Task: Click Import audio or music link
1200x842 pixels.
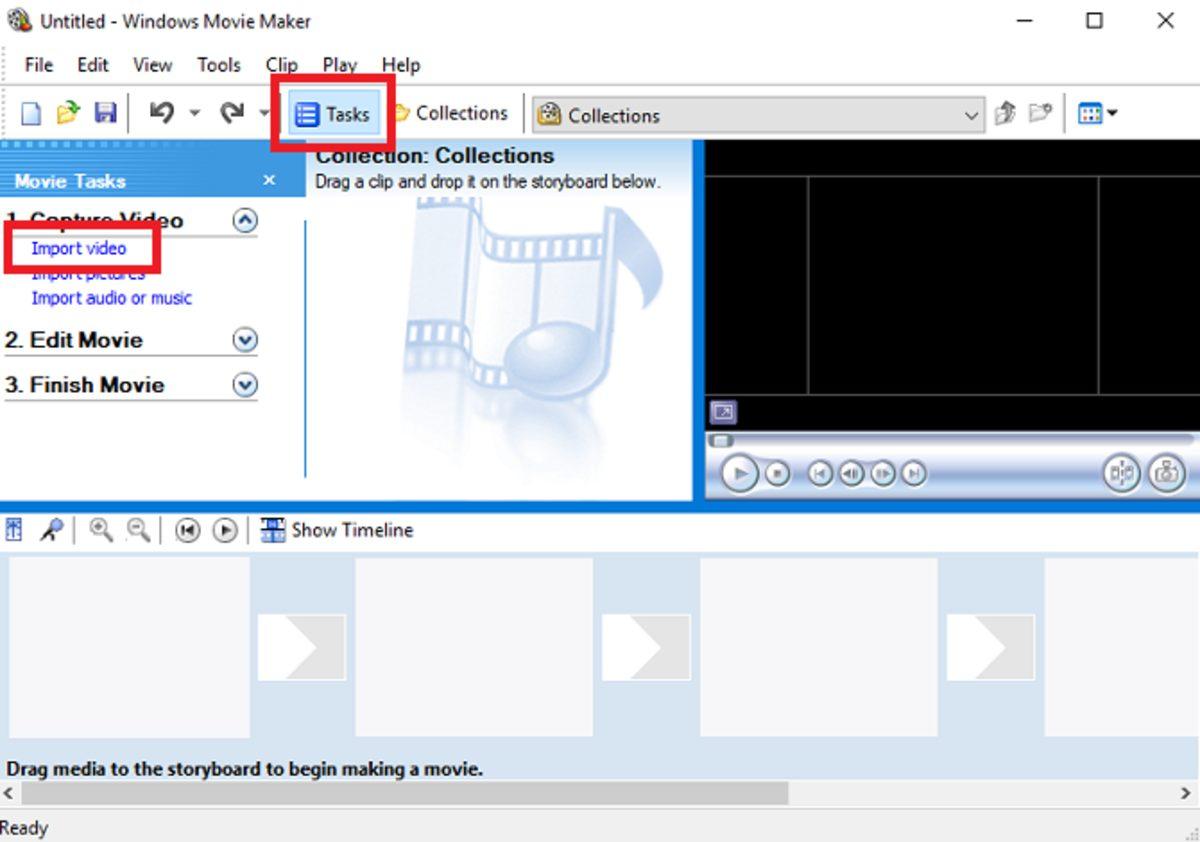Action: coord(111,298)
